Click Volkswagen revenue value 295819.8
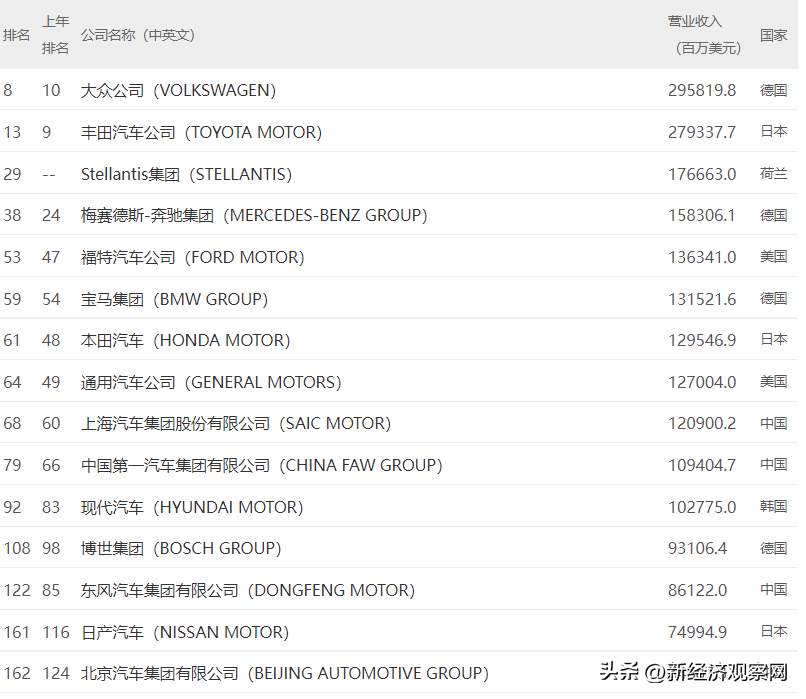806x699 pixels. click(x=702, y=90)
